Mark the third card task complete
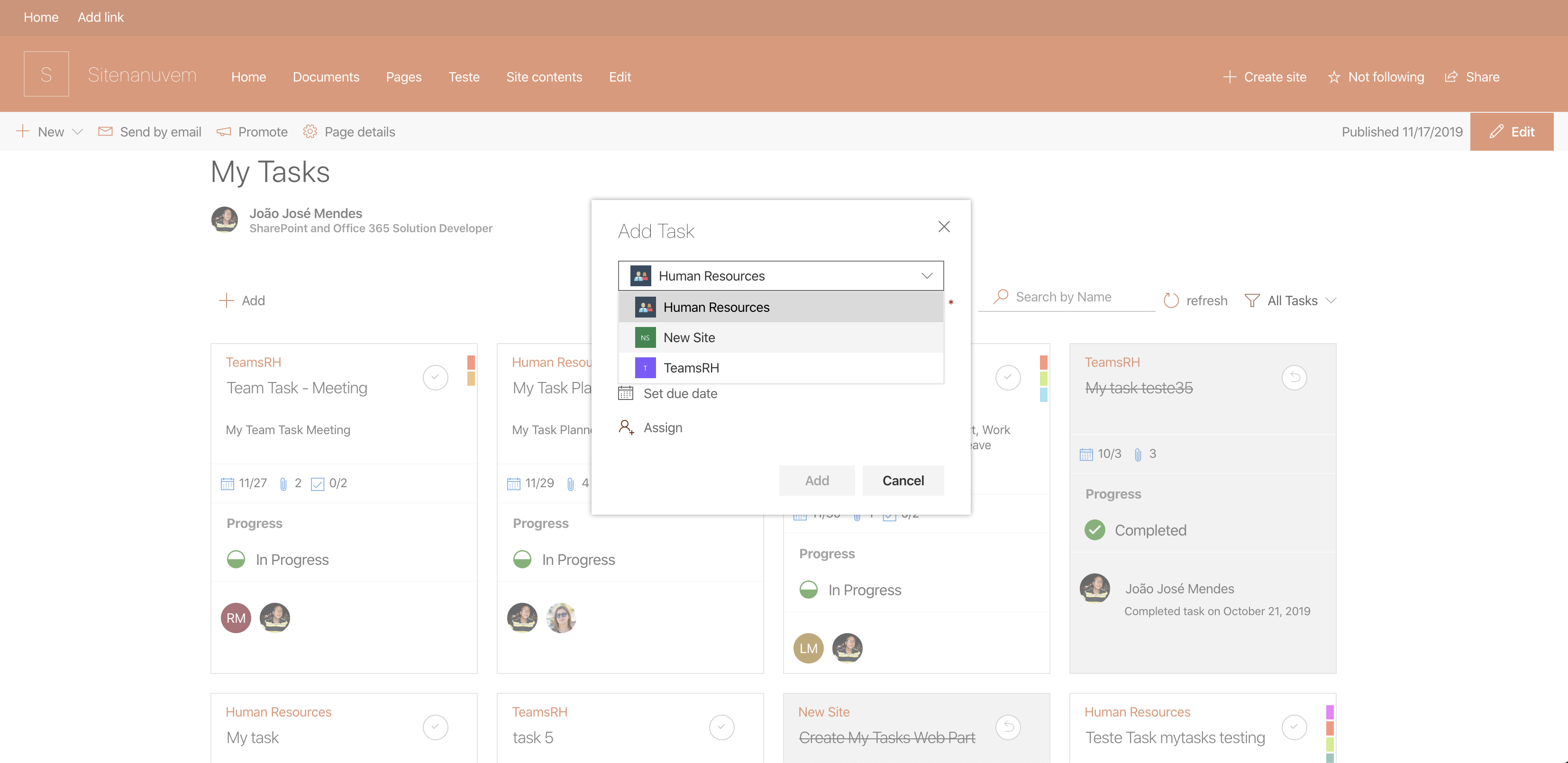The width and height of the screenshot is (1568, 763). 1008,377
